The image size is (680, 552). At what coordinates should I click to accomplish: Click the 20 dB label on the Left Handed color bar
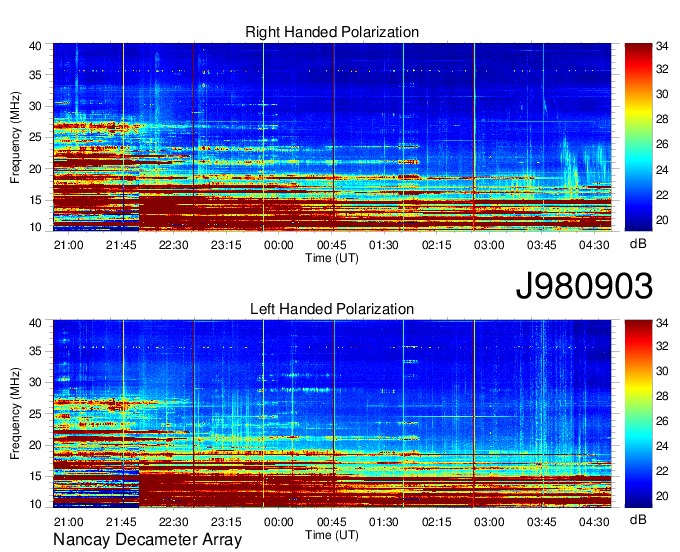662,496
